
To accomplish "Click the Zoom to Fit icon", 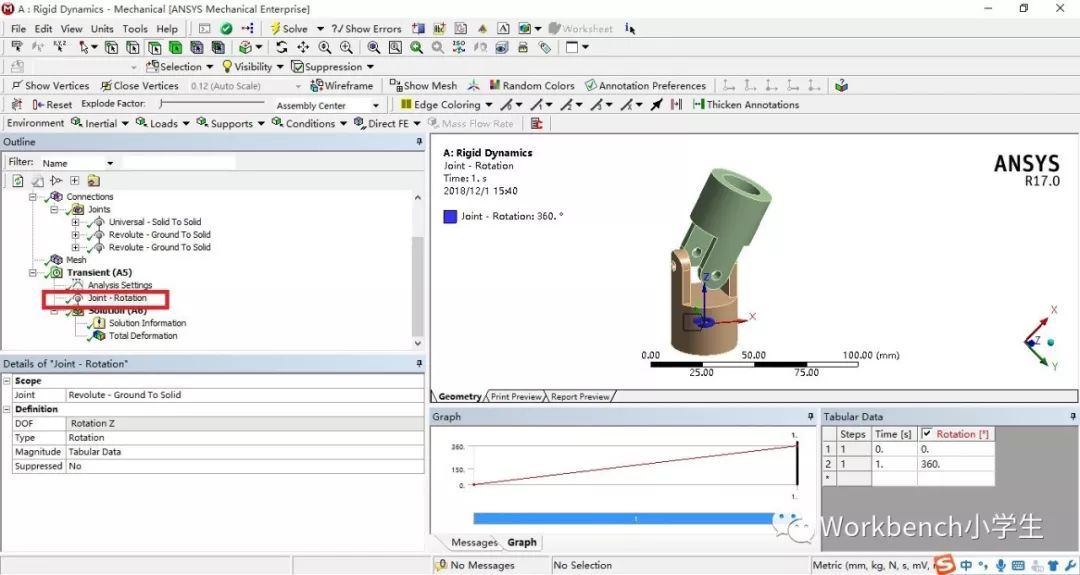I will click(373, 48).
